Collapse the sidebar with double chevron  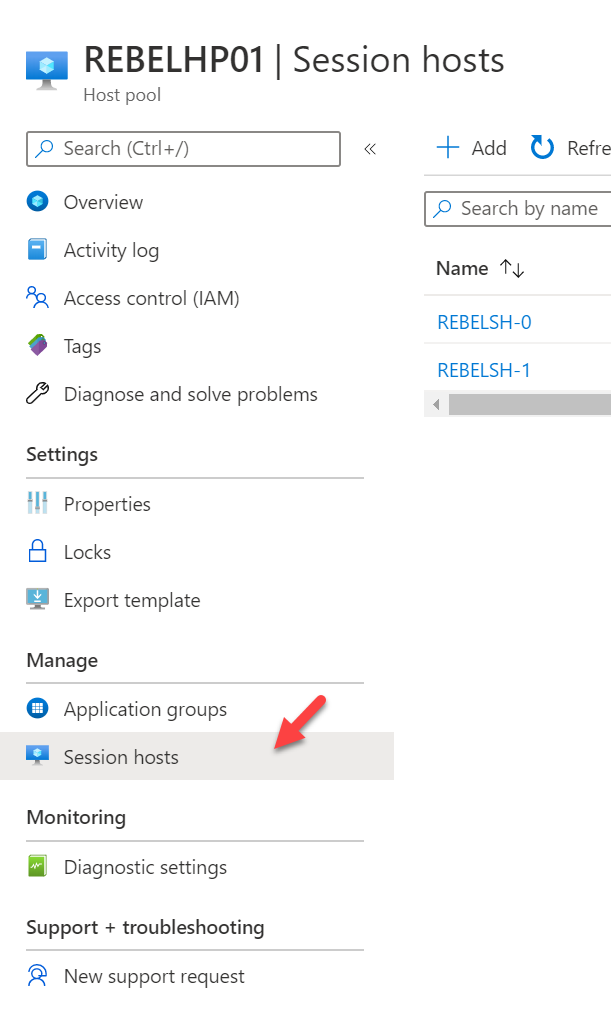[370, 150]
